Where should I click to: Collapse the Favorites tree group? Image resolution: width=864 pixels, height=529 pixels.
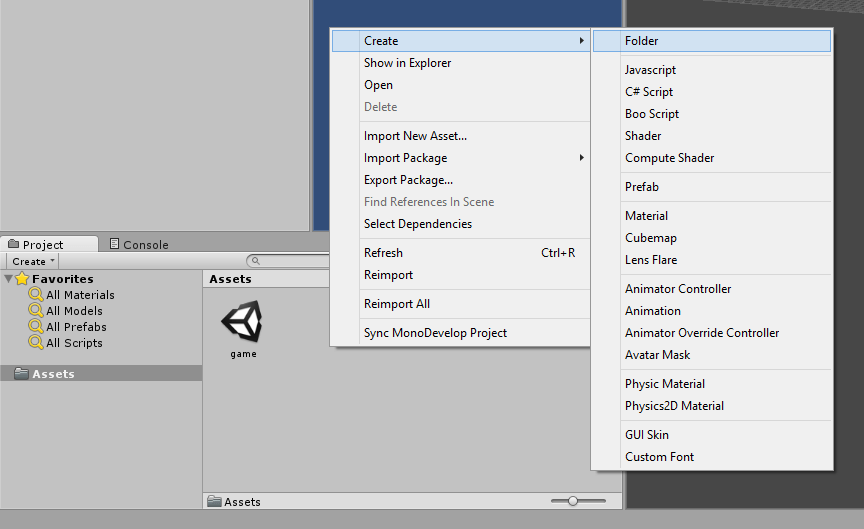[9, 279]
